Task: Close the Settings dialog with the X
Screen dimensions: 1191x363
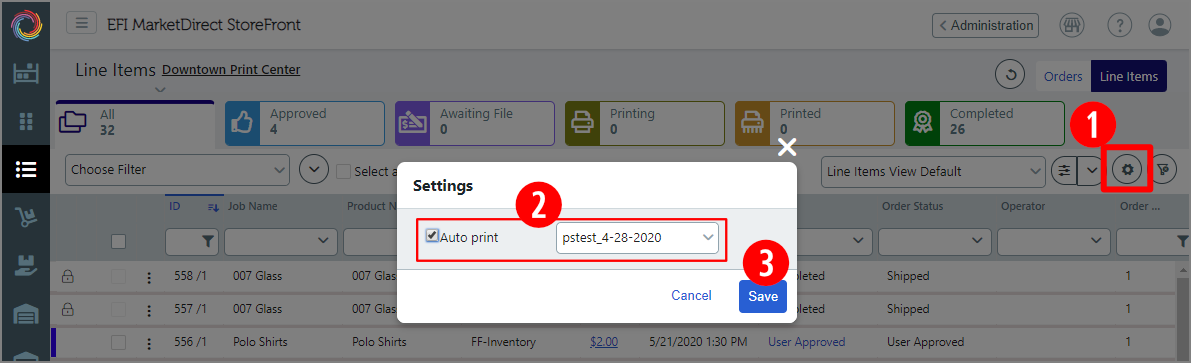Action: coord(788,147)
